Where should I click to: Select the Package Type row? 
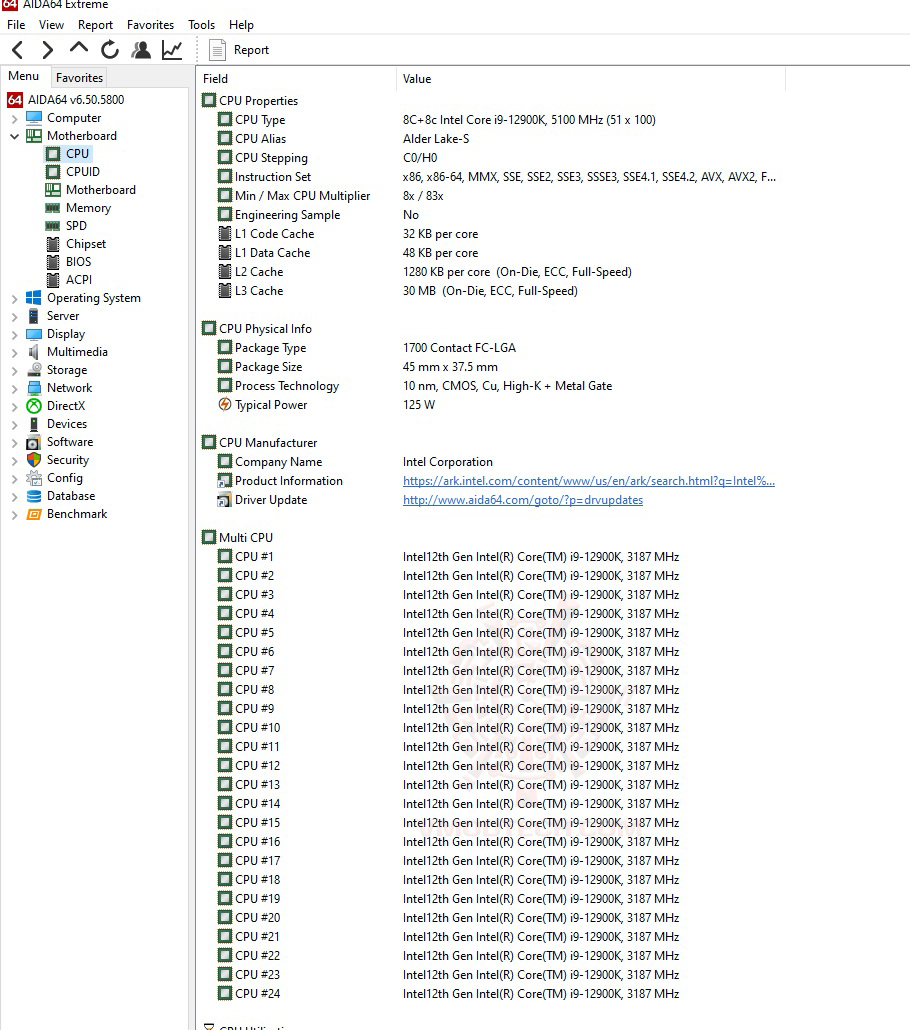(x=493, y=347)
